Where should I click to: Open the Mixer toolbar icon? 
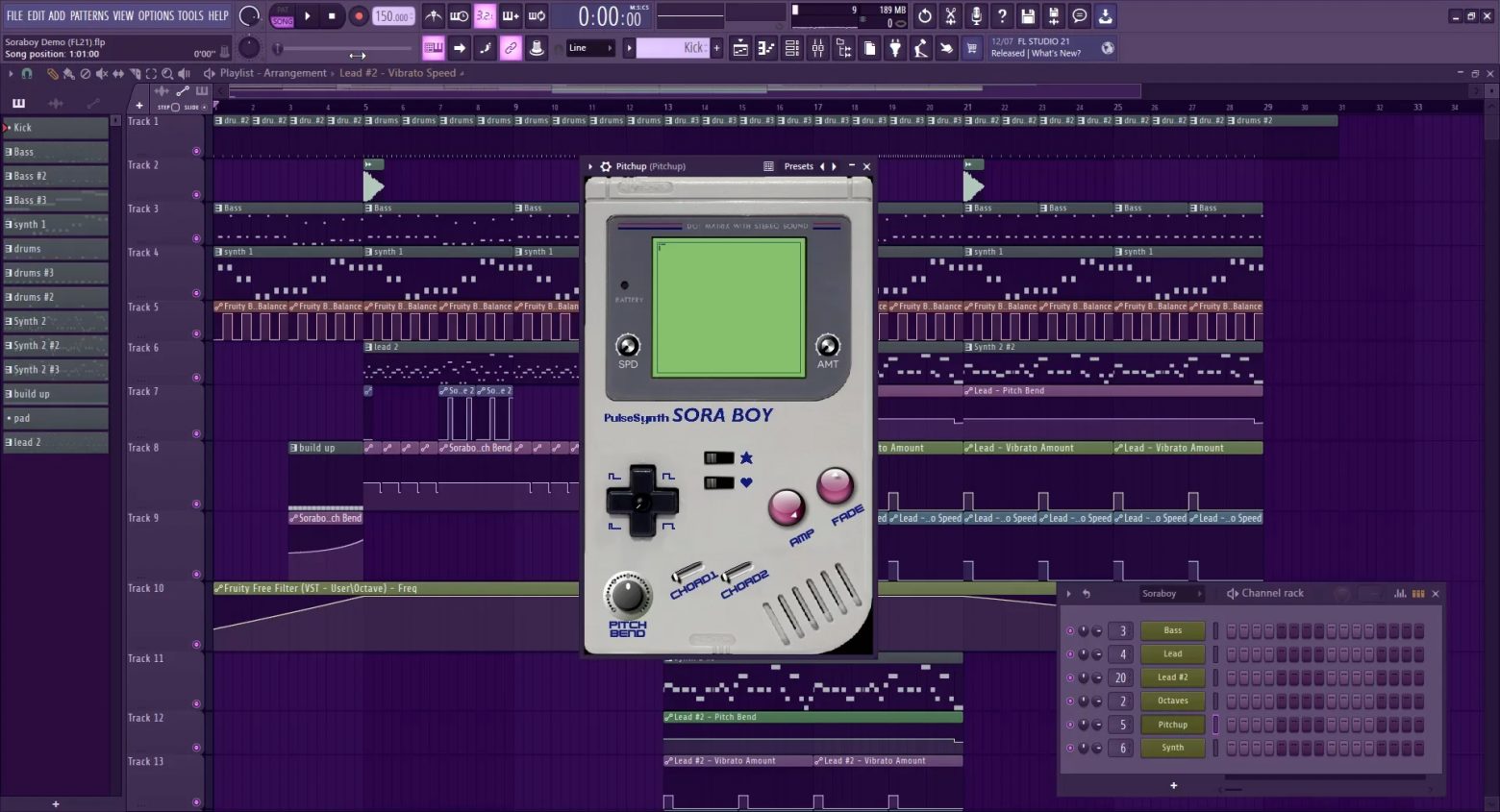click(818, 48)
